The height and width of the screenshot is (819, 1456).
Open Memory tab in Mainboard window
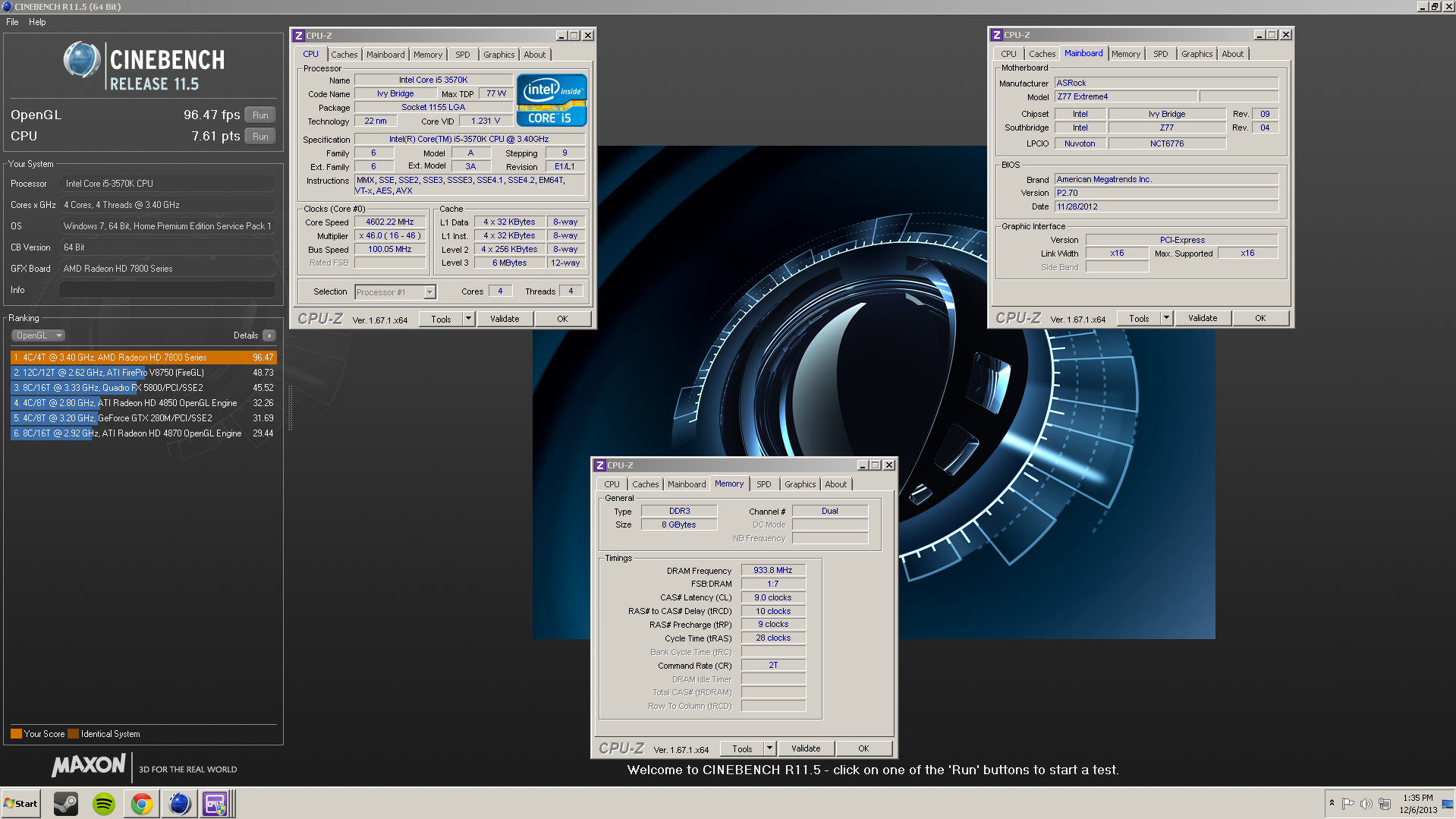pos(1126,54)
